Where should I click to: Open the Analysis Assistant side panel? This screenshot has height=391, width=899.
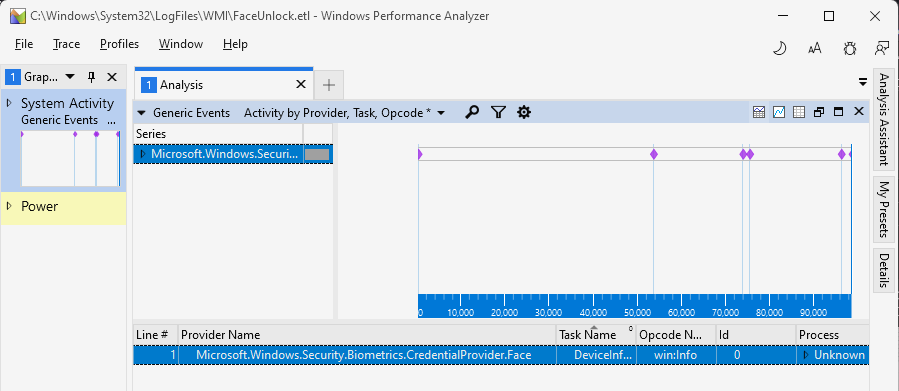point(884,119)
